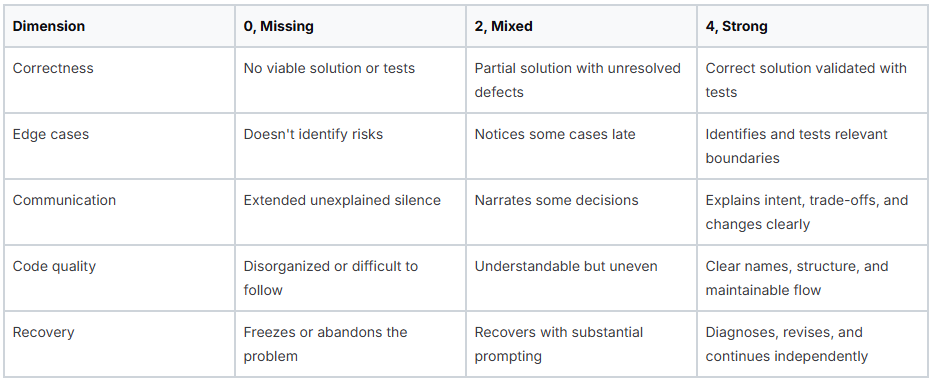
Task: Click the '2, Mixed' header cell
Action: pos(581,27)
